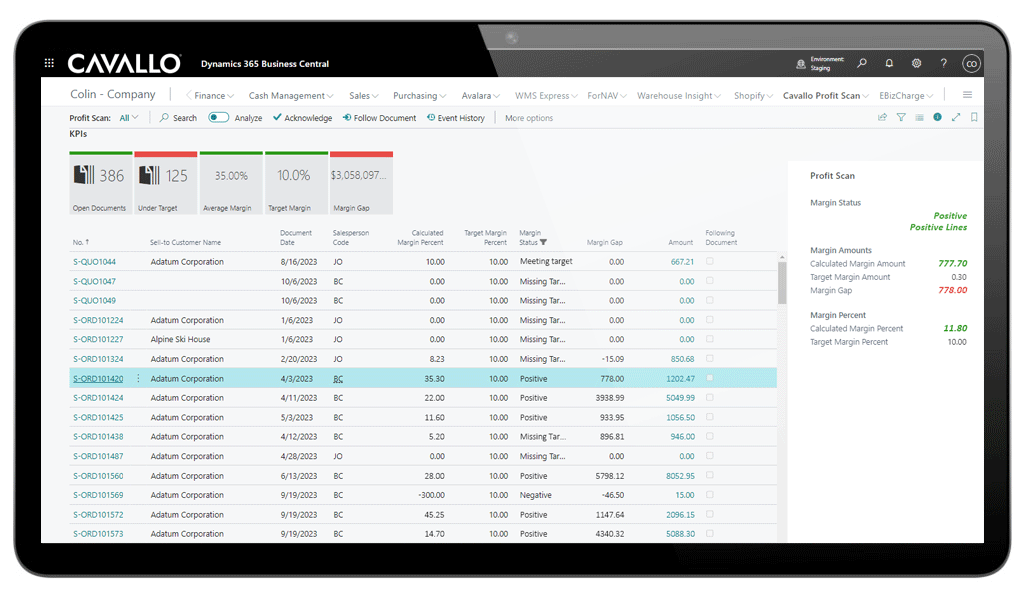Open the Under Target KPI tile

[166, 183]
